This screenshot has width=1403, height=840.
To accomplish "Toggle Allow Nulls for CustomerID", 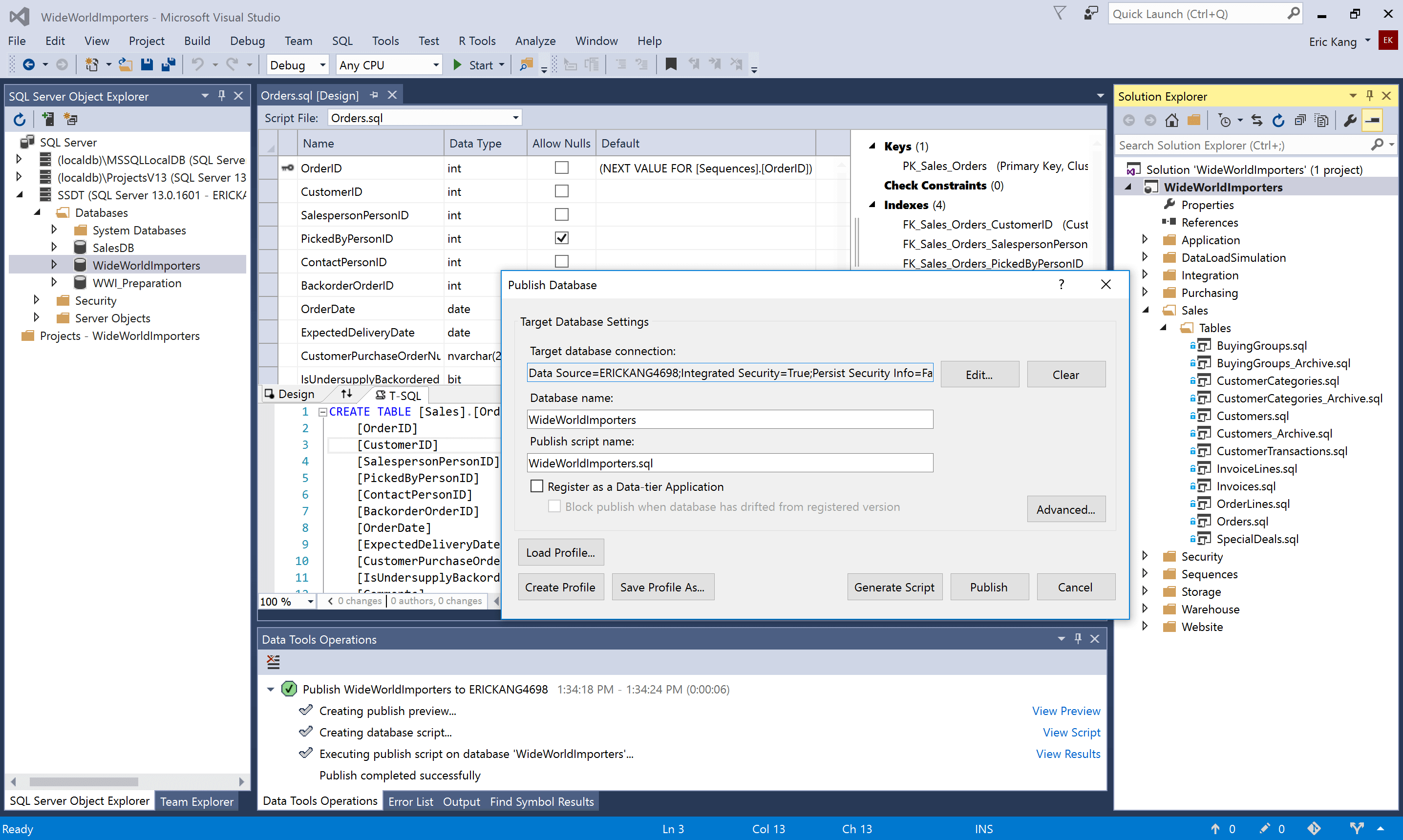I will 561,191.
